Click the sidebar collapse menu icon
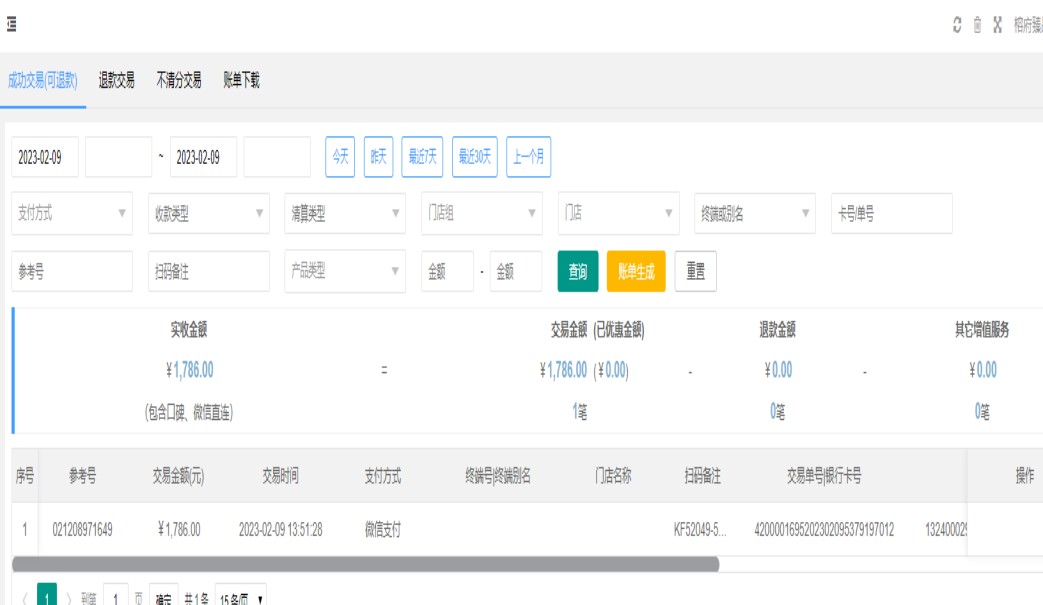The height and width of the screenshot is (605, 1043). 11,25
